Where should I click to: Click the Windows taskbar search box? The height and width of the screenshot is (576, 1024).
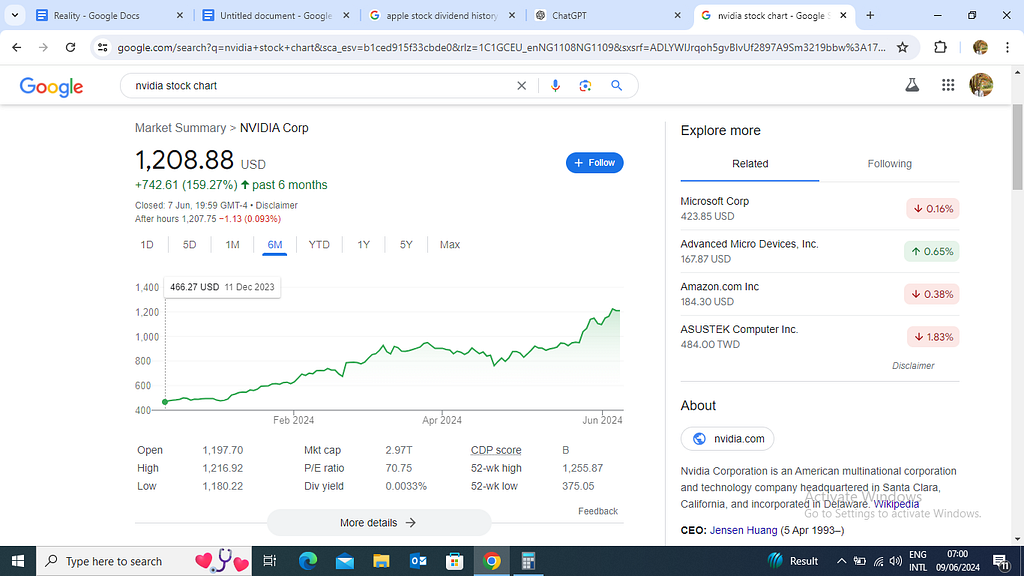[144, 561]
